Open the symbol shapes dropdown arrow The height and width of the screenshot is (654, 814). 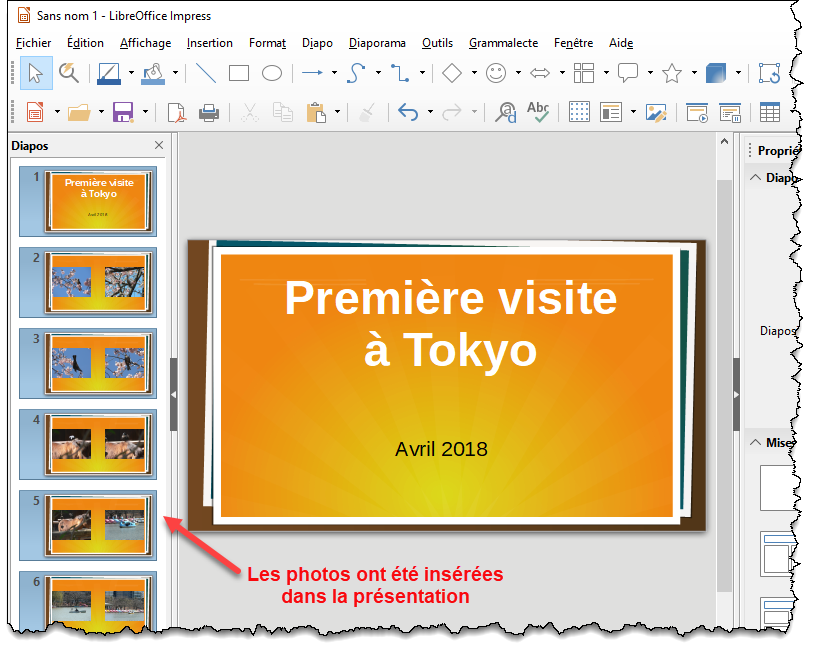(518, 73)
